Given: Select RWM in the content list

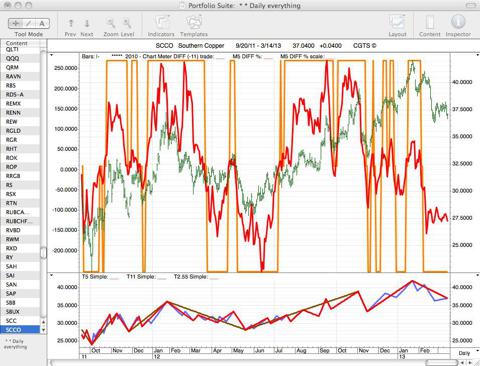Looking at the screenshot, I should [20, 239].
